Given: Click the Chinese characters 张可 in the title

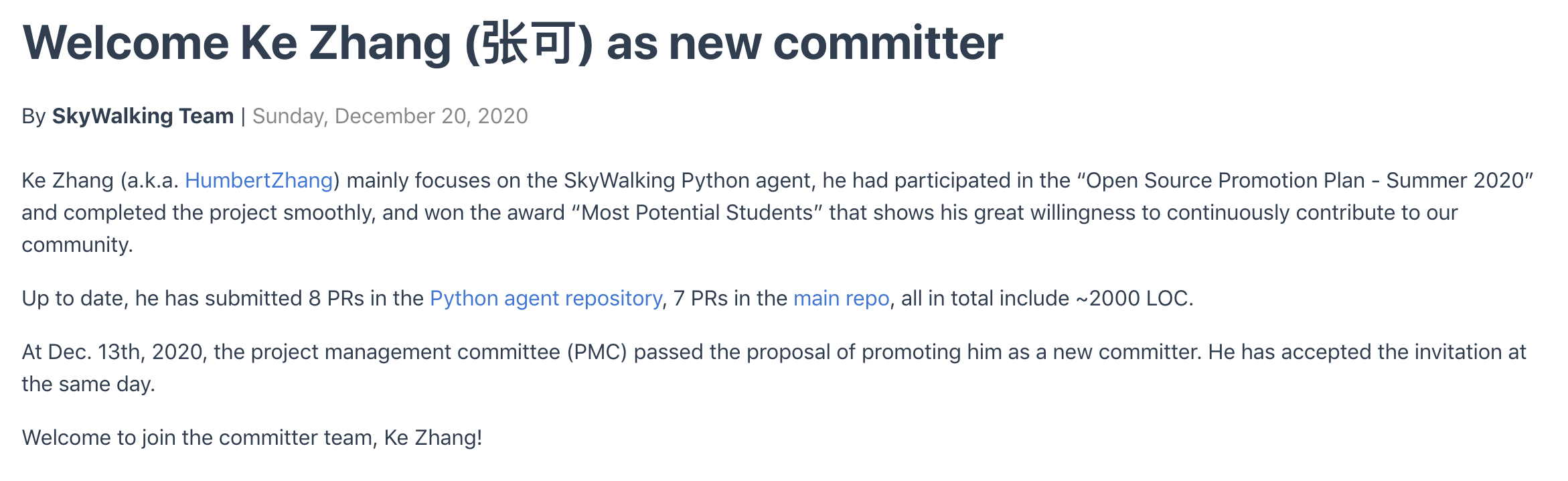Looking at the screenshot, I should [528, 44].
